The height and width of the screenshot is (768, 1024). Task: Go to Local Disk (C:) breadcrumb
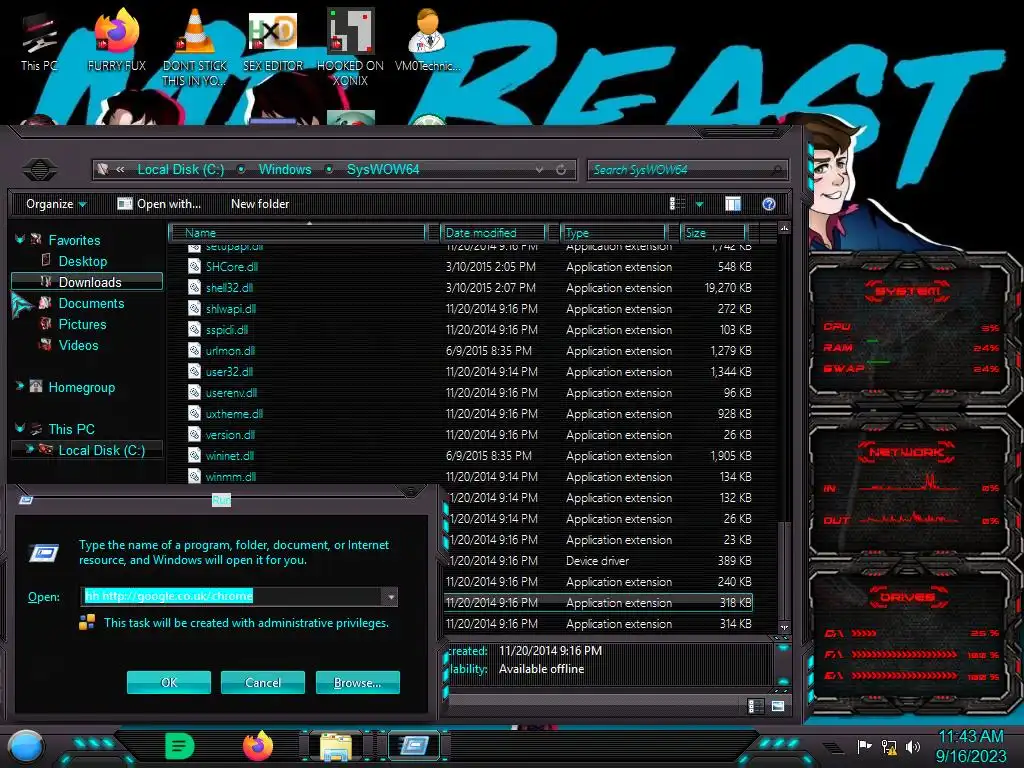(x=180, y=170)
